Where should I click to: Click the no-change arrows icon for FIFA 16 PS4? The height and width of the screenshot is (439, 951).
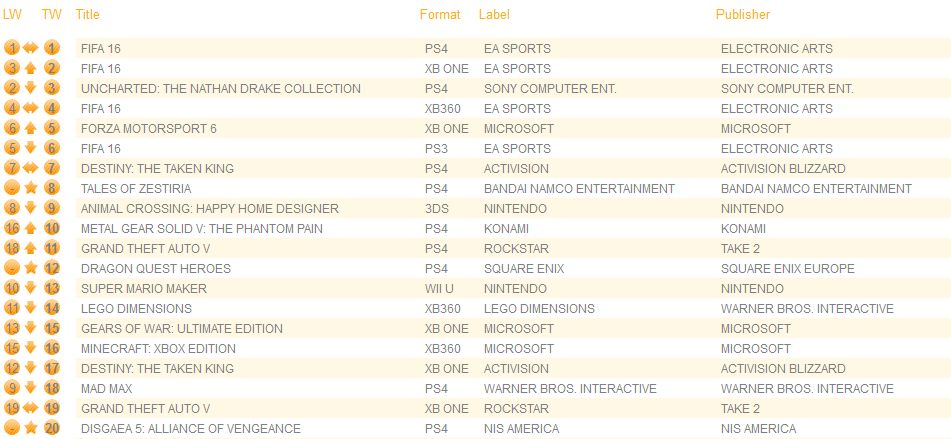pos(31,49)
